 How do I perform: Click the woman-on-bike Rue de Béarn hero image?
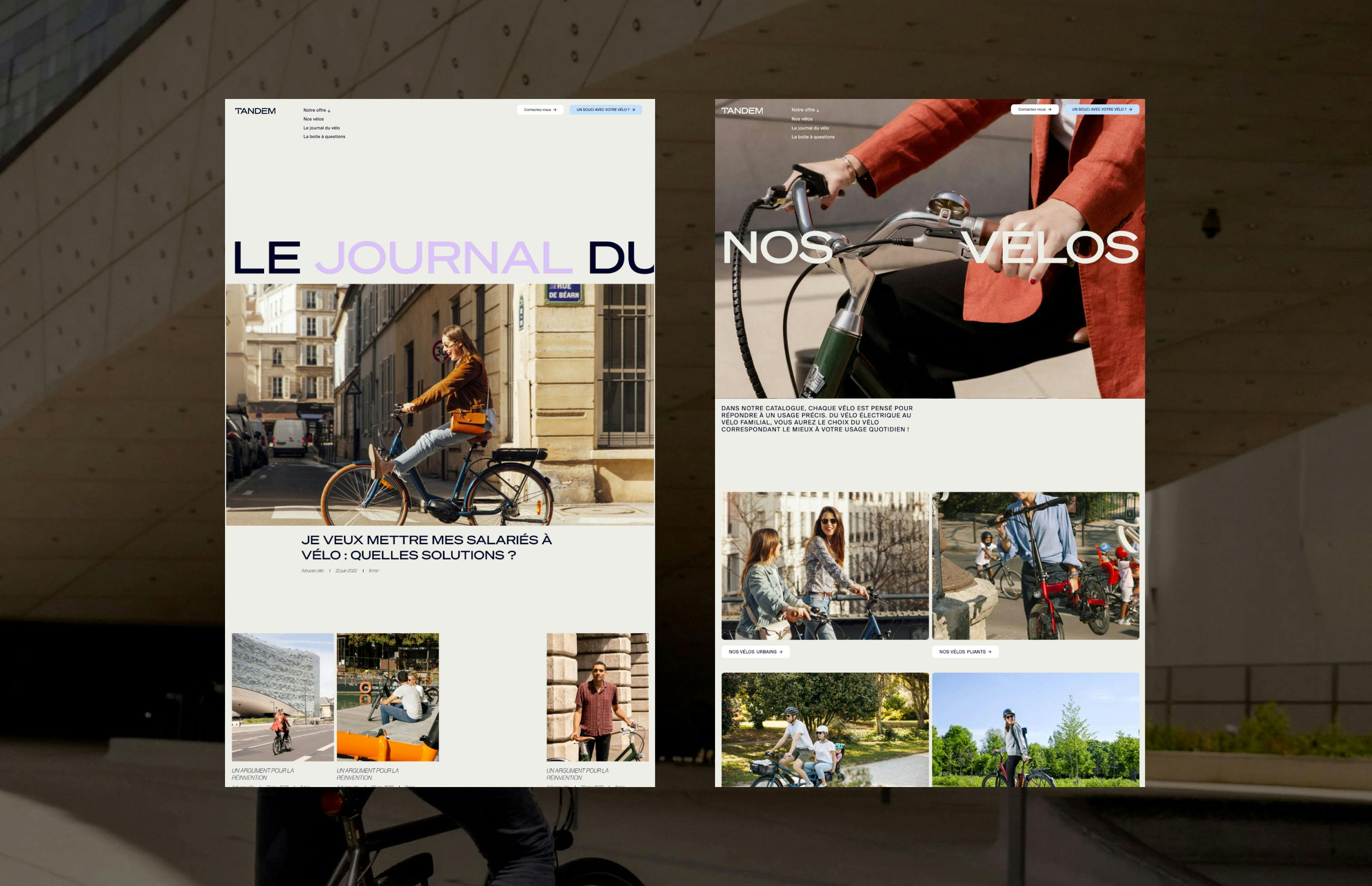coord(440,404)
